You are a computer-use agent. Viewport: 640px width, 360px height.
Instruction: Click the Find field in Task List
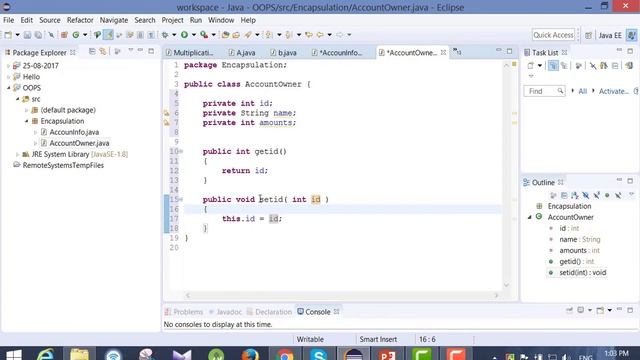tap(544, 91)
